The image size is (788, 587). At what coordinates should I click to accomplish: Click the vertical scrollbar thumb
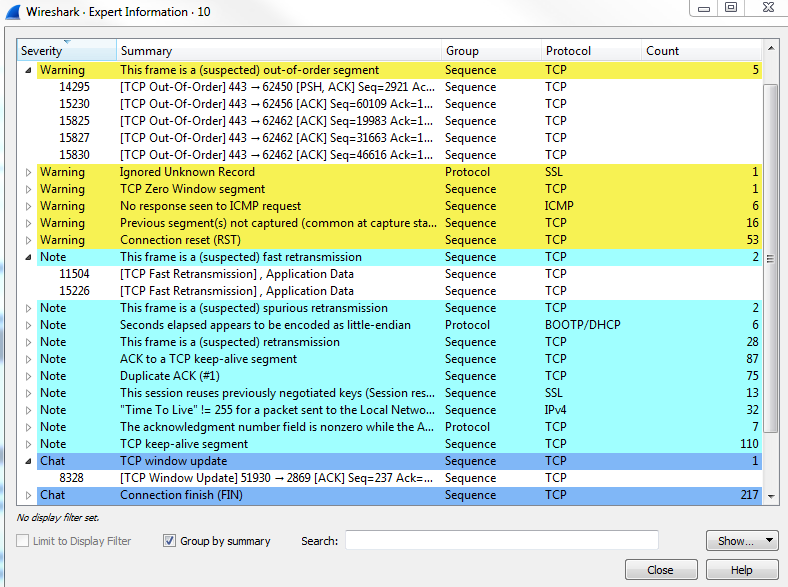[x=771, y=258]
